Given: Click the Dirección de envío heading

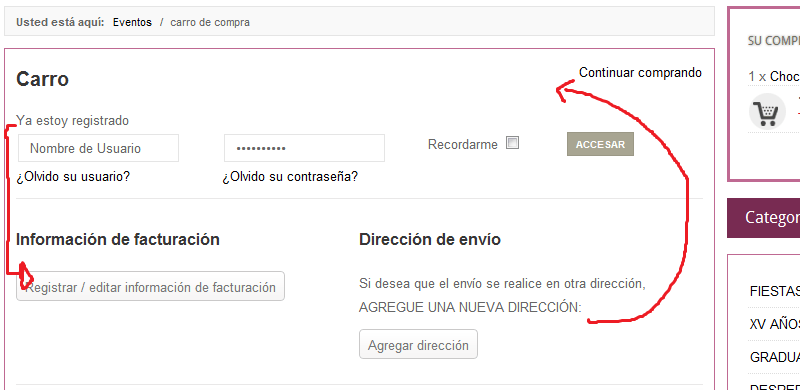Looking at the screenshot, I should click(430, 239).
